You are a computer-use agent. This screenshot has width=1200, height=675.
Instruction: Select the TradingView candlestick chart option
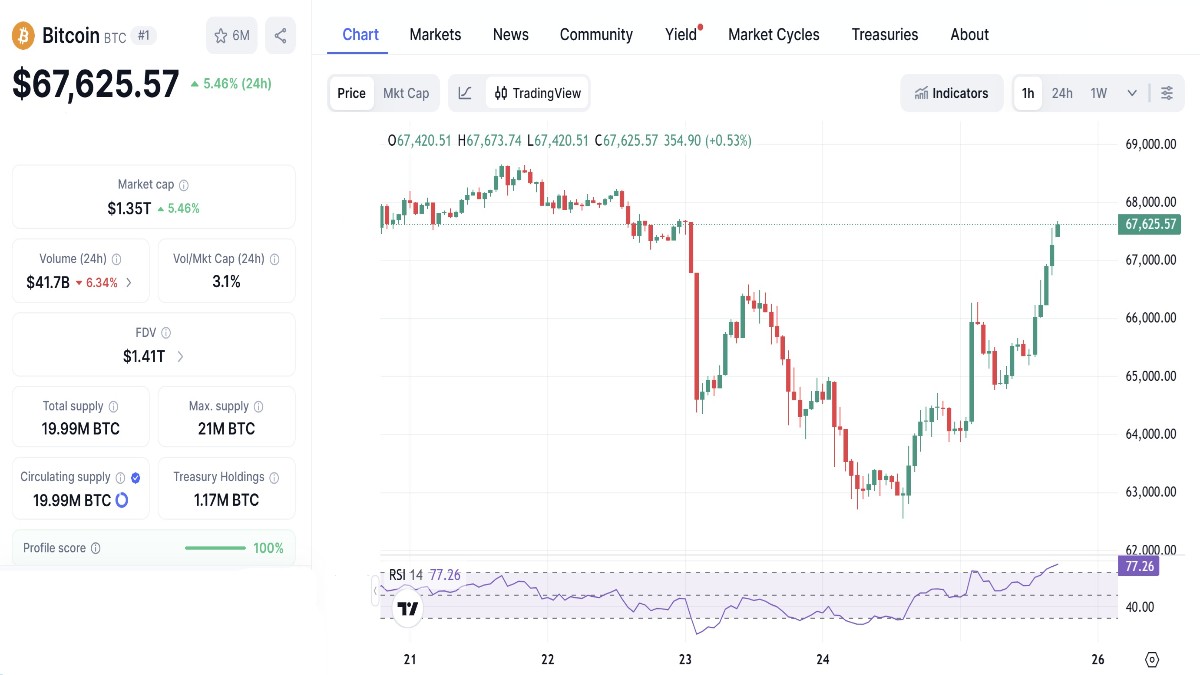[537, 93]
